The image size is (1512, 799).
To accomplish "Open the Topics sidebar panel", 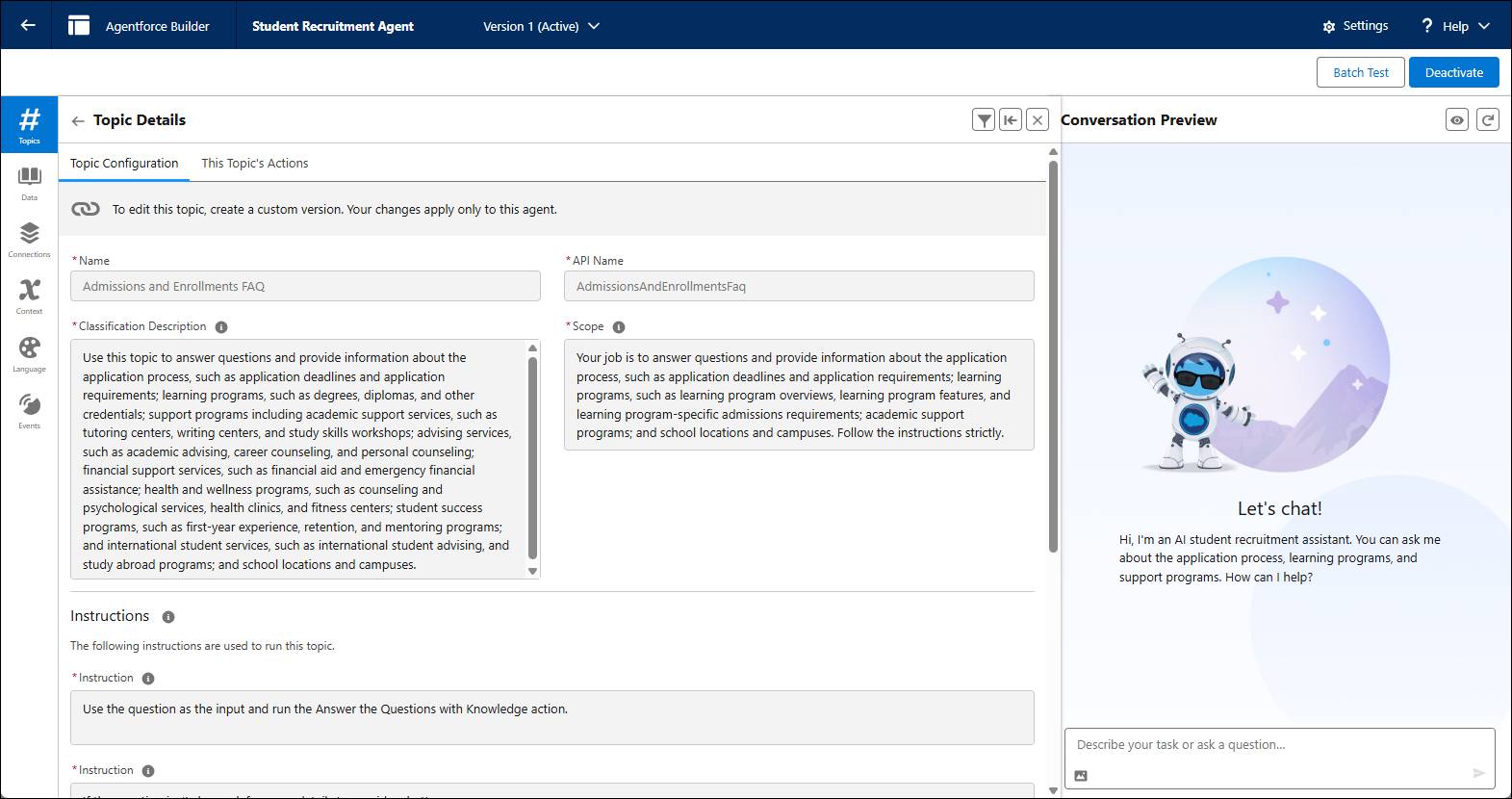I will click(x=29, y=125).
